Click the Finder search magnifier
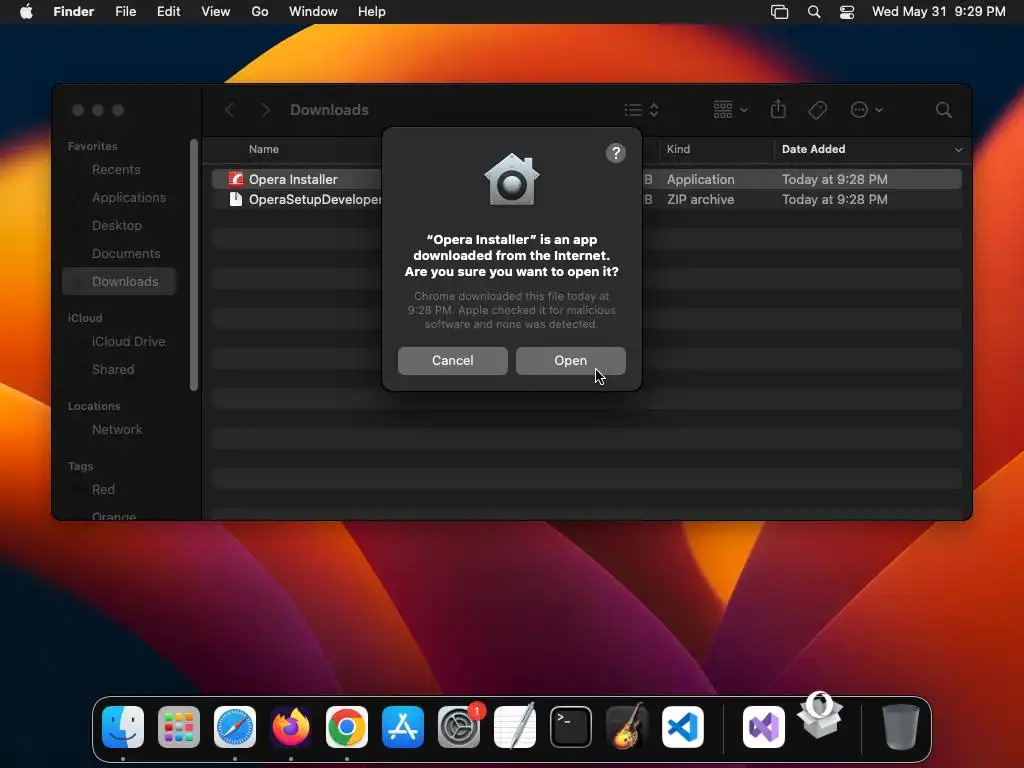The image size is (1024, 768). point(943,110)
